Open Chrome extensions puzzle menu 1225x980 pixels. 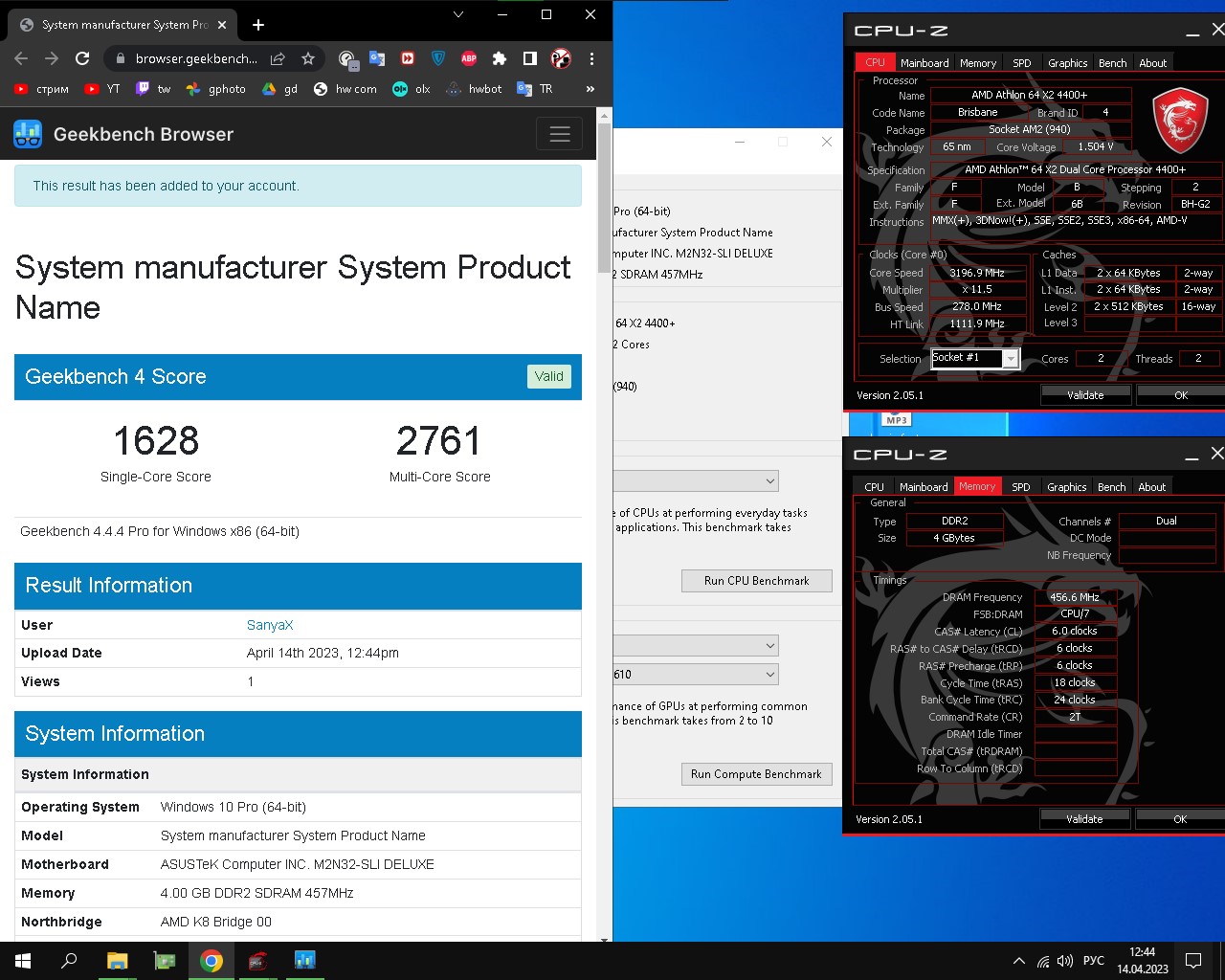pyautogui.click(x=500, y=58)
